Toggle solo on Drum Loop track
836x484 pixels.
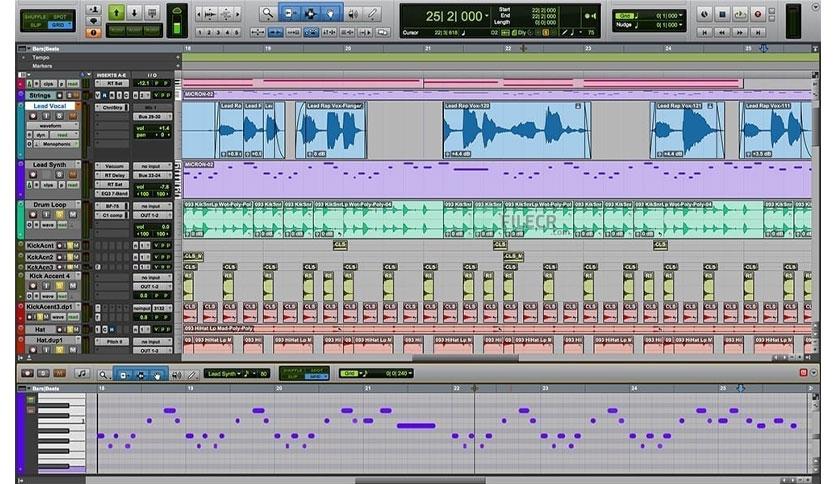(59, 214)
